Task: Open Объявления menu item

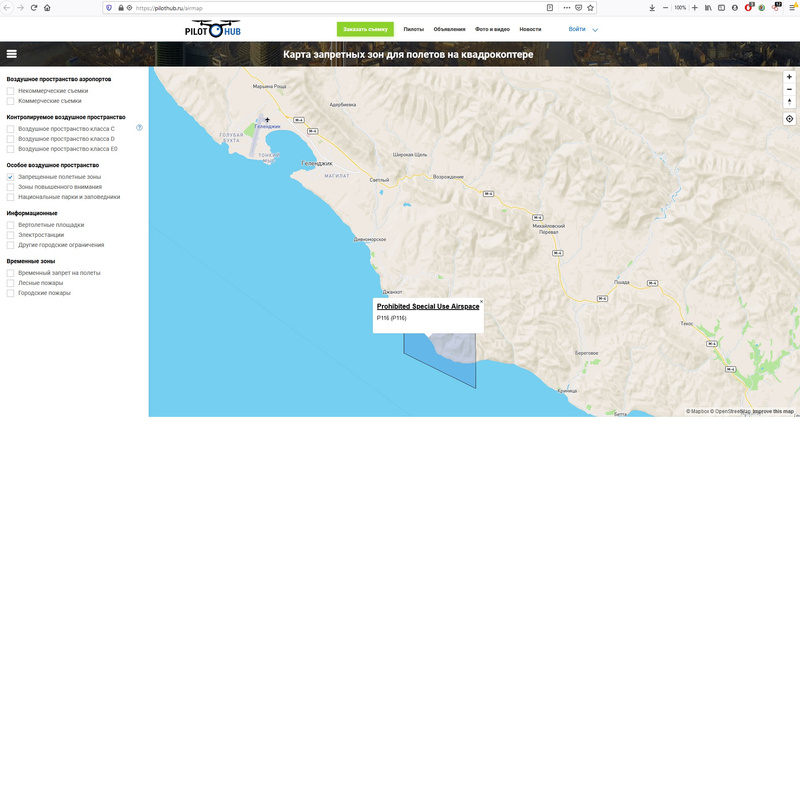Action: (449, 29)
